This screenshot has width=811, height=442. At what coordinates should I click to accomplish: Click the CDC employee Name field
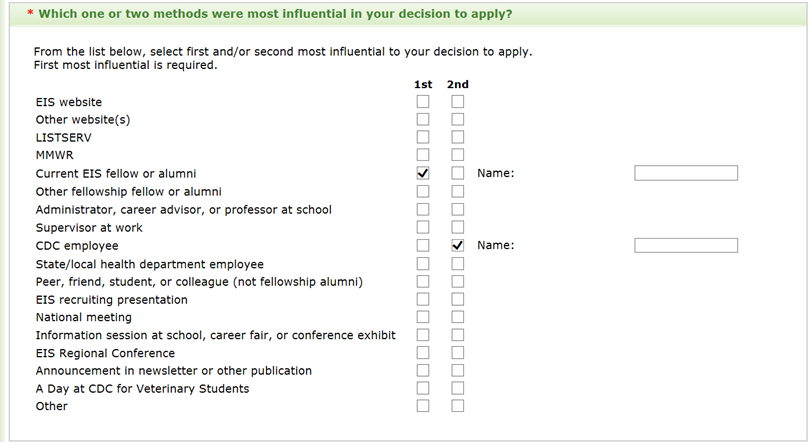click(685, 246)
